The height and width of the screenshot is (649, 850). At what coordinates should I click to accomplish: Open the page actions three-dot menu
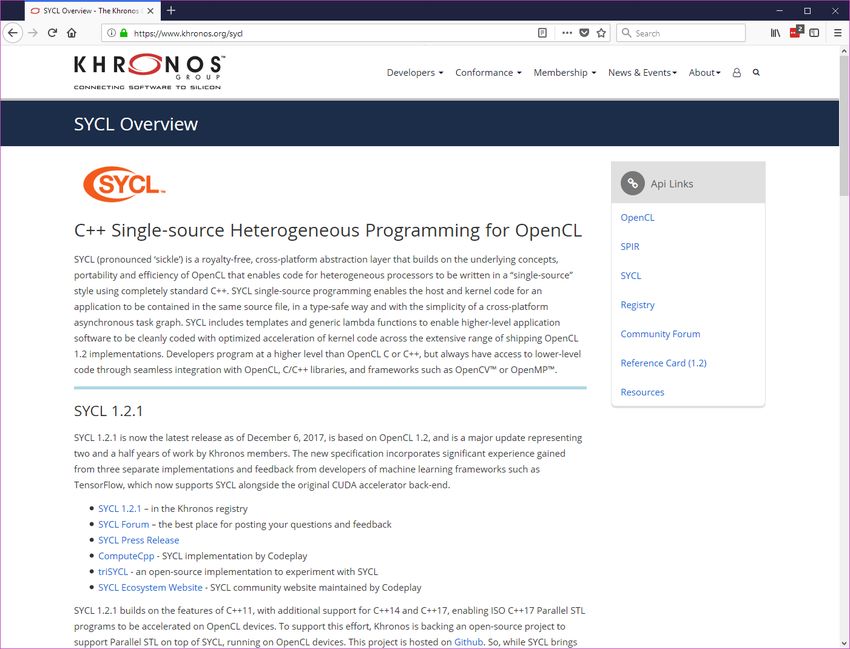pyautogui.click(x=567, y=33)
